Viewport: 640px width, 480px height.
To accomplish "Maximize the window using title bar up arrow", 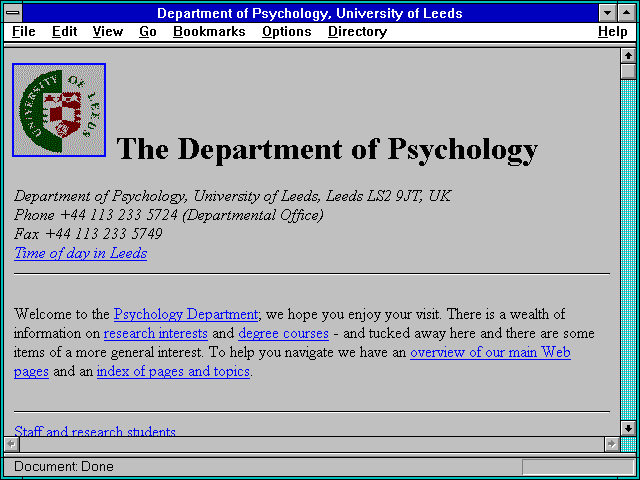I will (626, 13).
